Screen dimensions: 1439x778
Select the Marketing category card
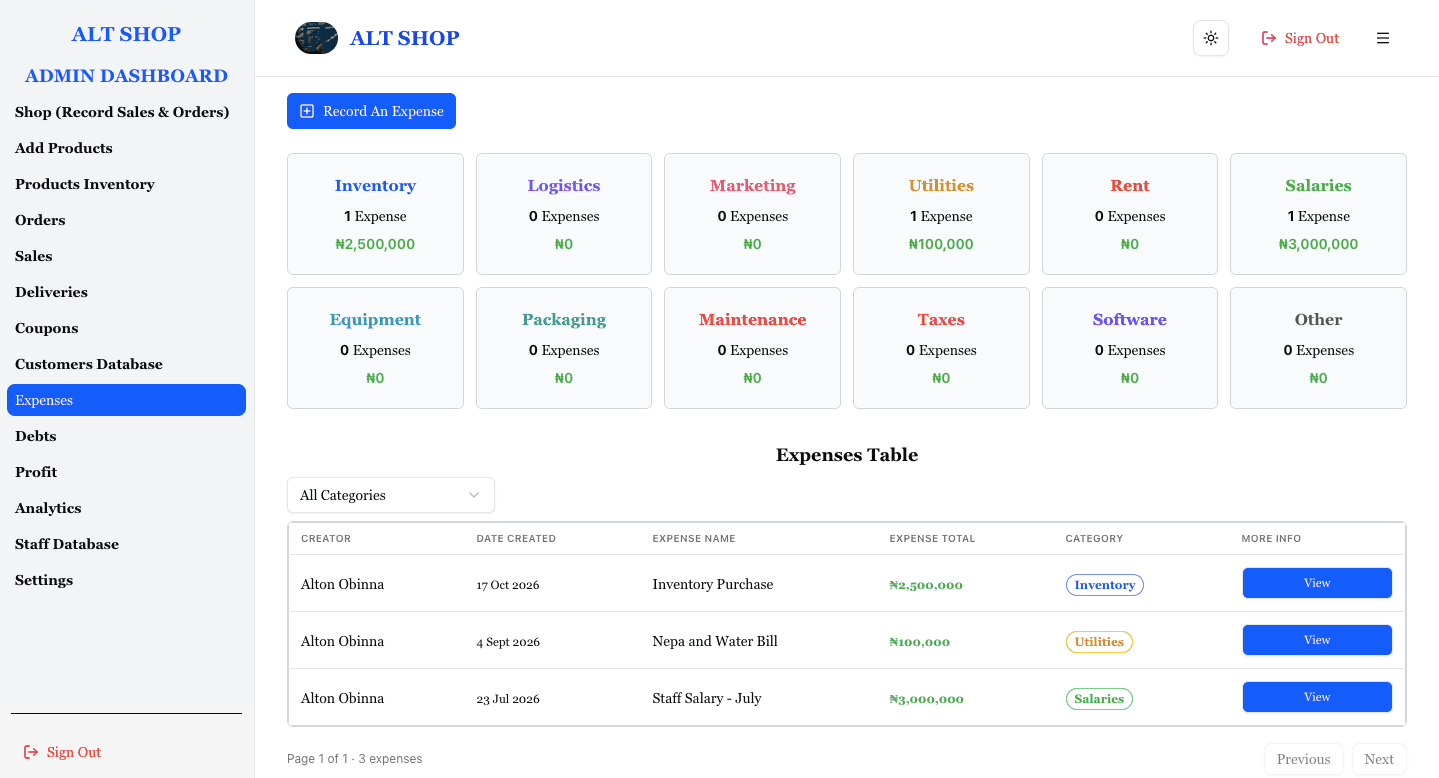tap(752, 214)
